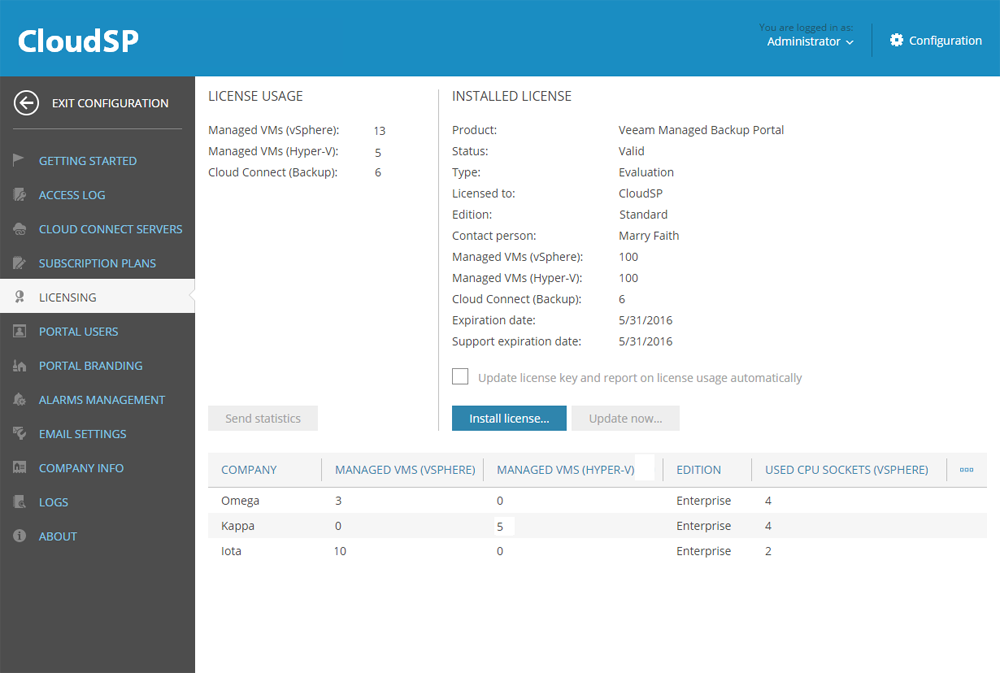
Task: Click the Expiration date value 5/31/2016
Action: 645,320
